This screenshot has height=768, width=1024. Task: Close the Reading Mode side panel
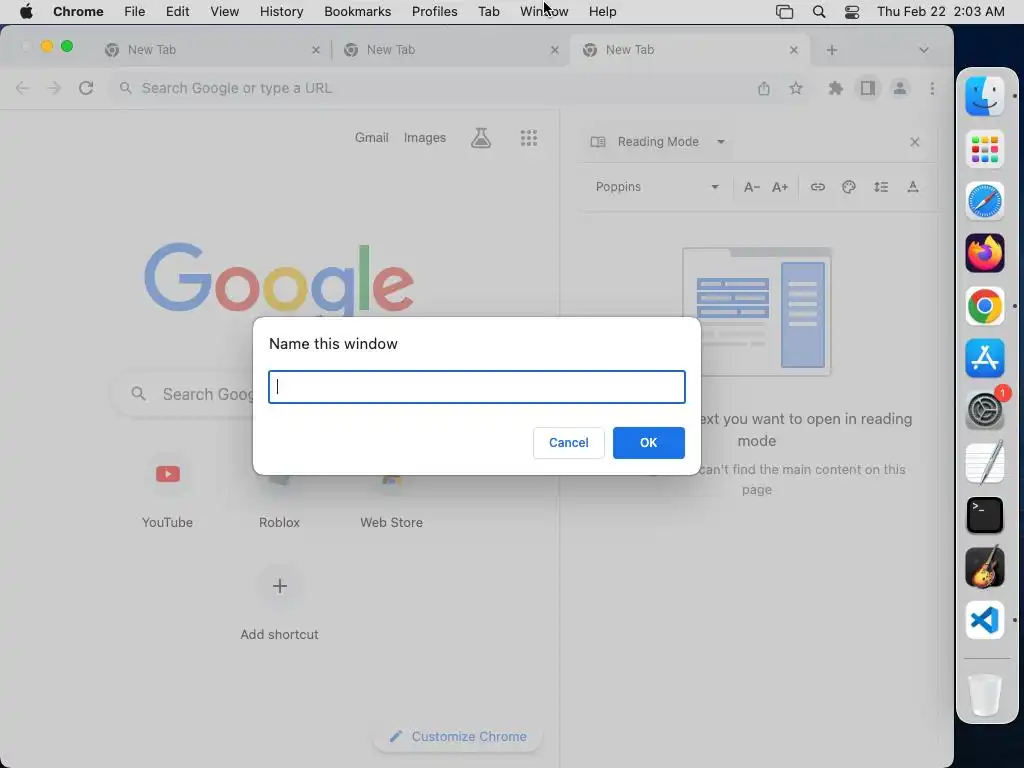(914, 142)
